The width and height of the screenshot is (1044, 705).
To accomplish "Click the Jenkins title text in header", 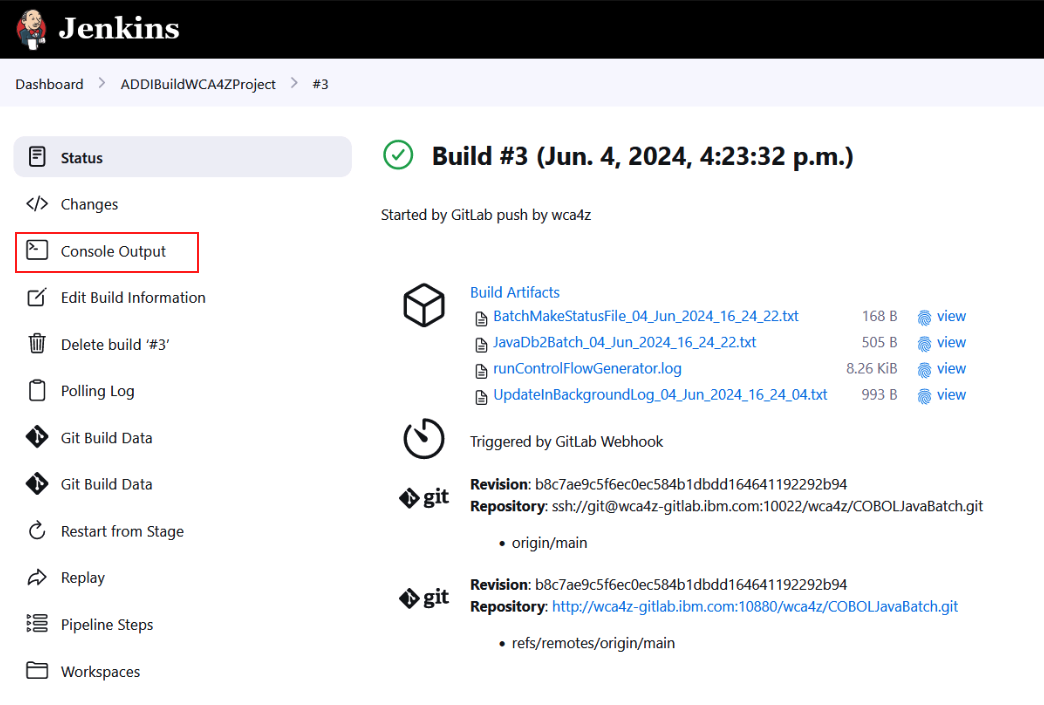I will click(x=119, y=29).
